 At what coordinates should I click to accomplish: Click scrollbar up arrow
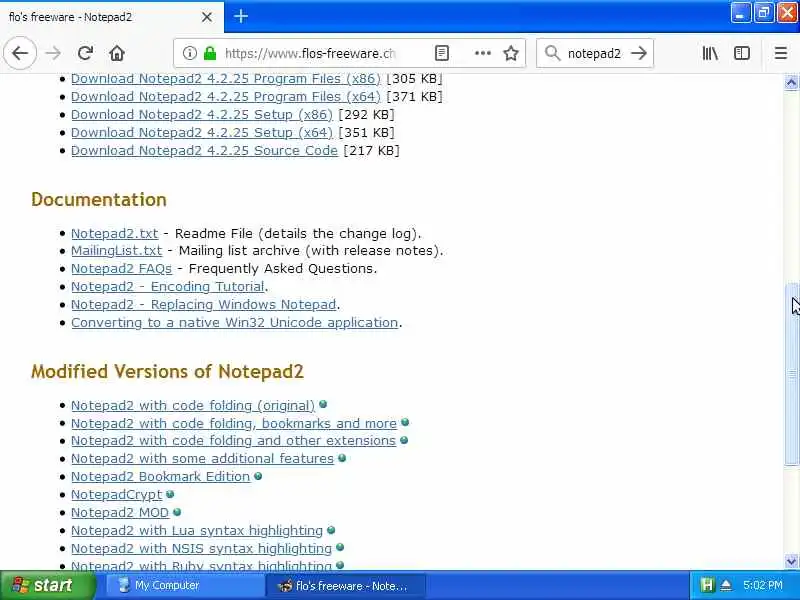point(791,82)
